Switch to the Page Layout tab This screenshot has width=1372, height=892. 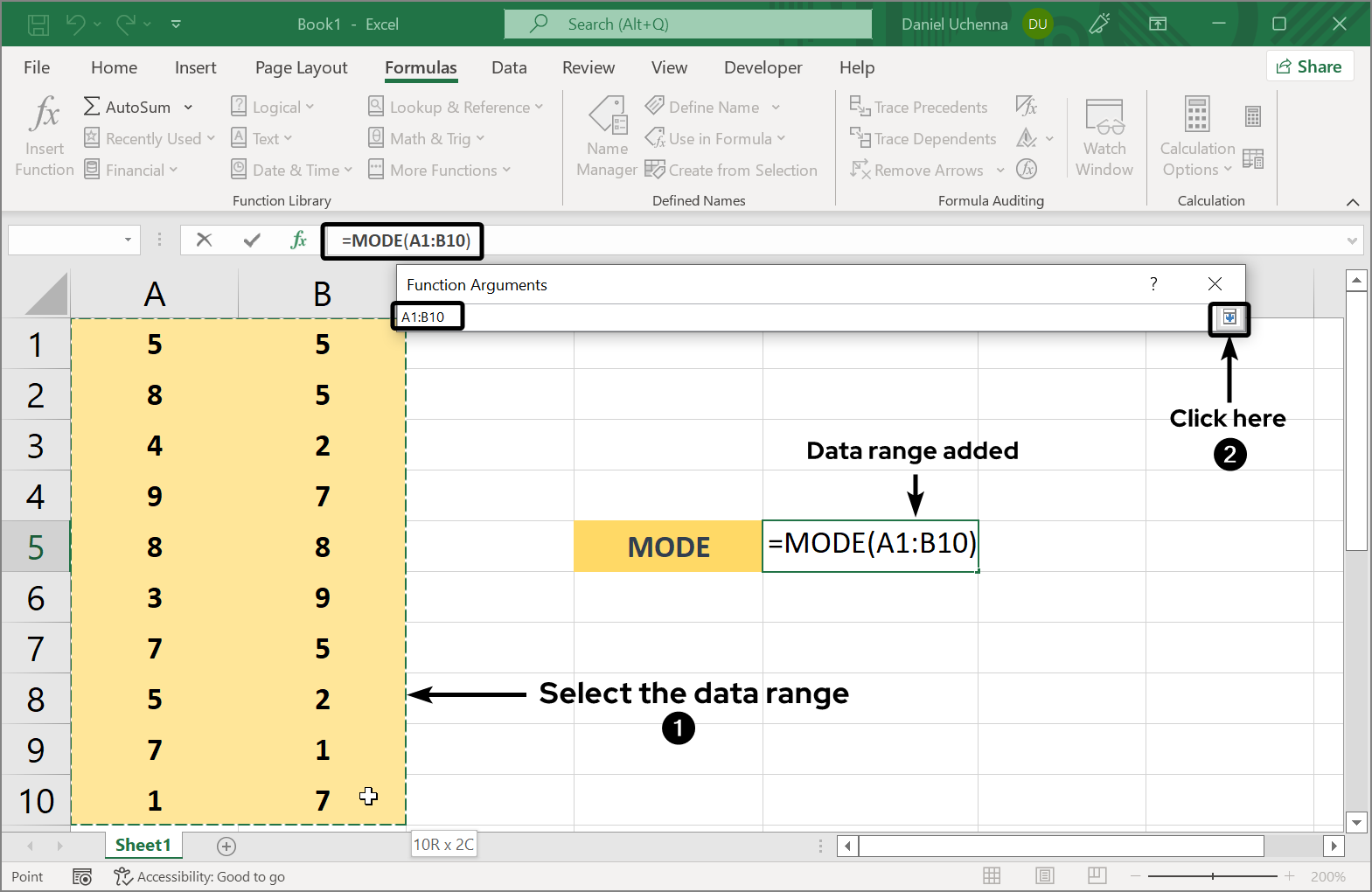click(x=301, y=67)
